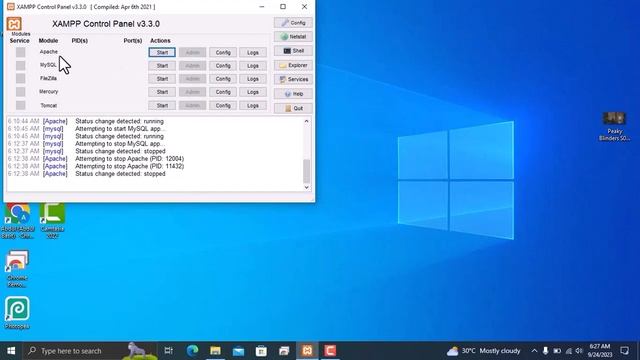Viewport: 640px width, 360px height.
Task: View Logs for Mercury
Action: 253,92
